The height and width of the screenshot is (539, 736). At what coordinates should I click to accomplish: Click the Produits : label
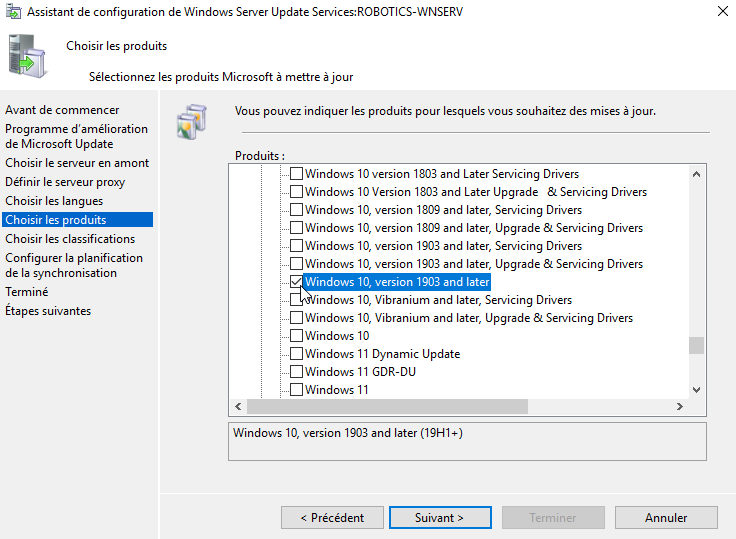tap(260, 155)
